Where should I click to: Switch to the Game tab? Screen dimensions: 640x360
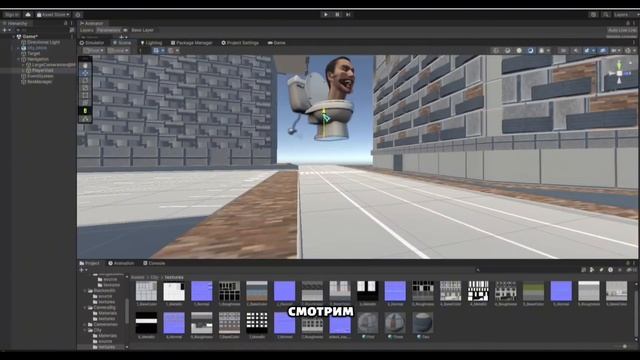[277, 42]
